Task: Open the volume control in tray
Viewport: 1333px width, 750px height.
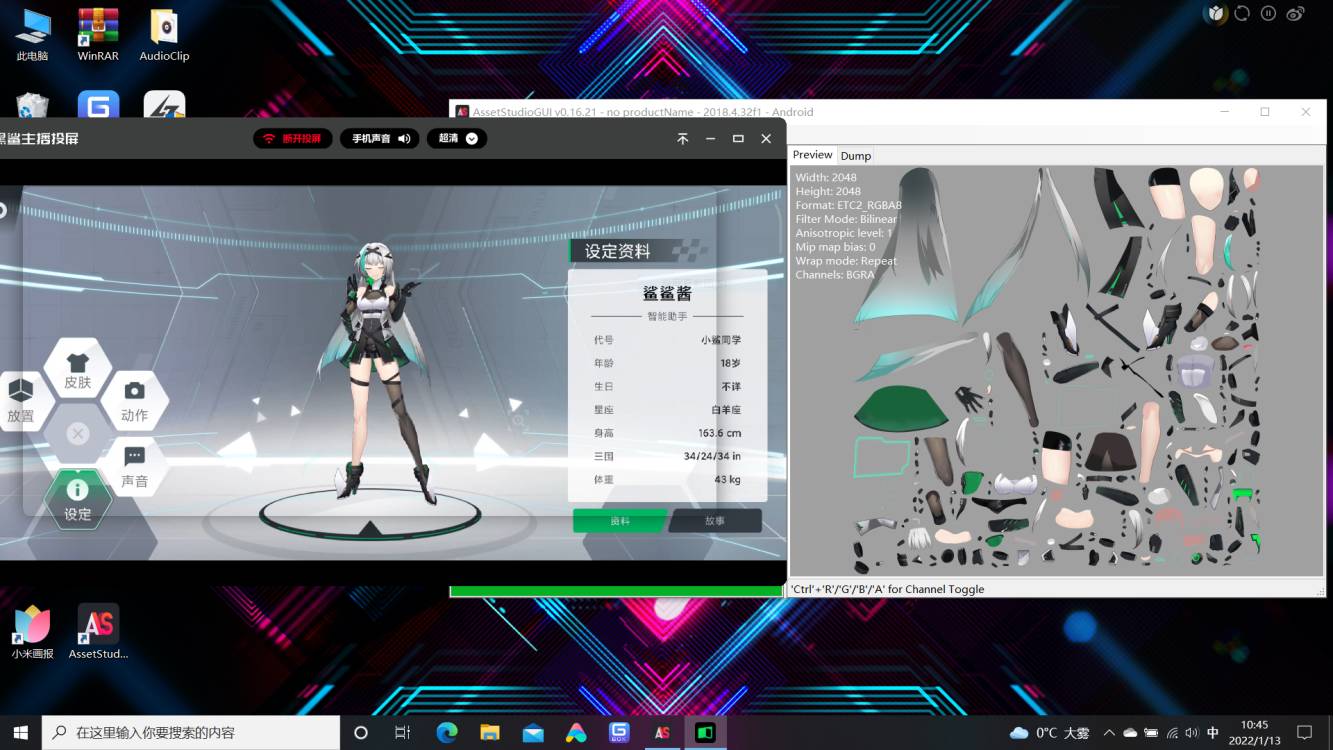Action: [1192, 732]
